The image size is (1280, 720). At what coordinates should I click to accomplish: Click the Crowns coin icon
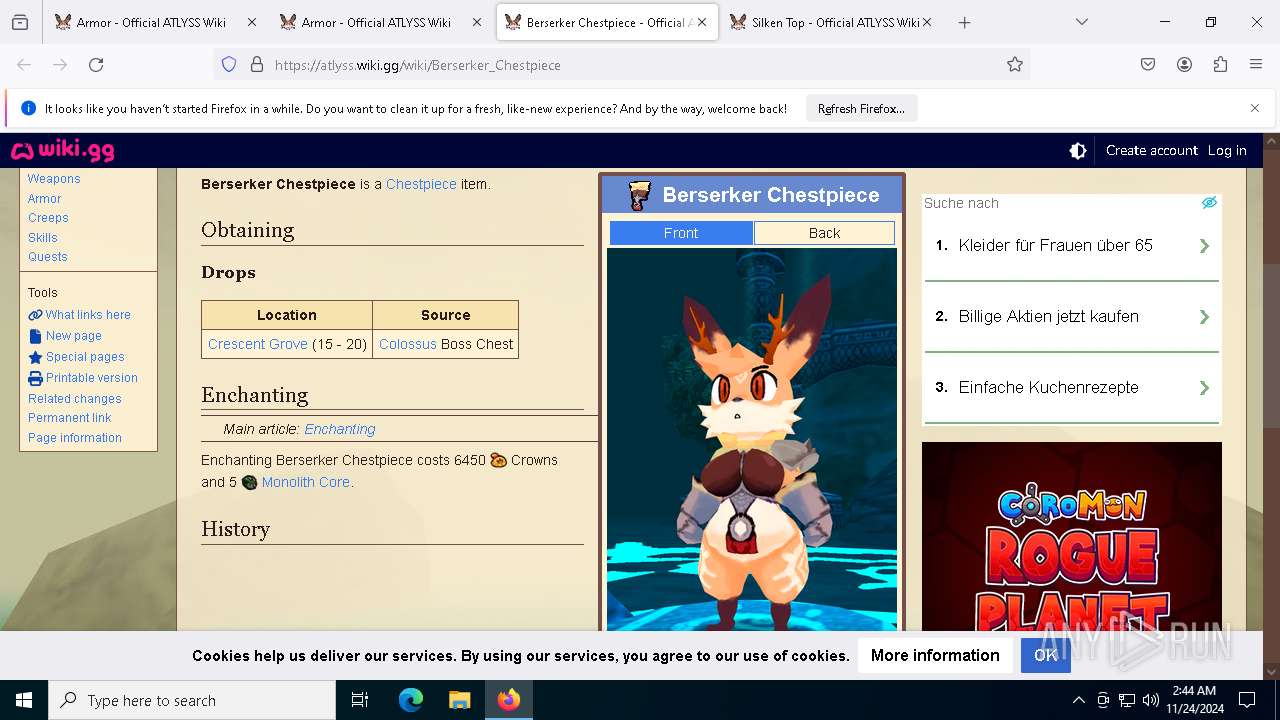click(498, 460)
